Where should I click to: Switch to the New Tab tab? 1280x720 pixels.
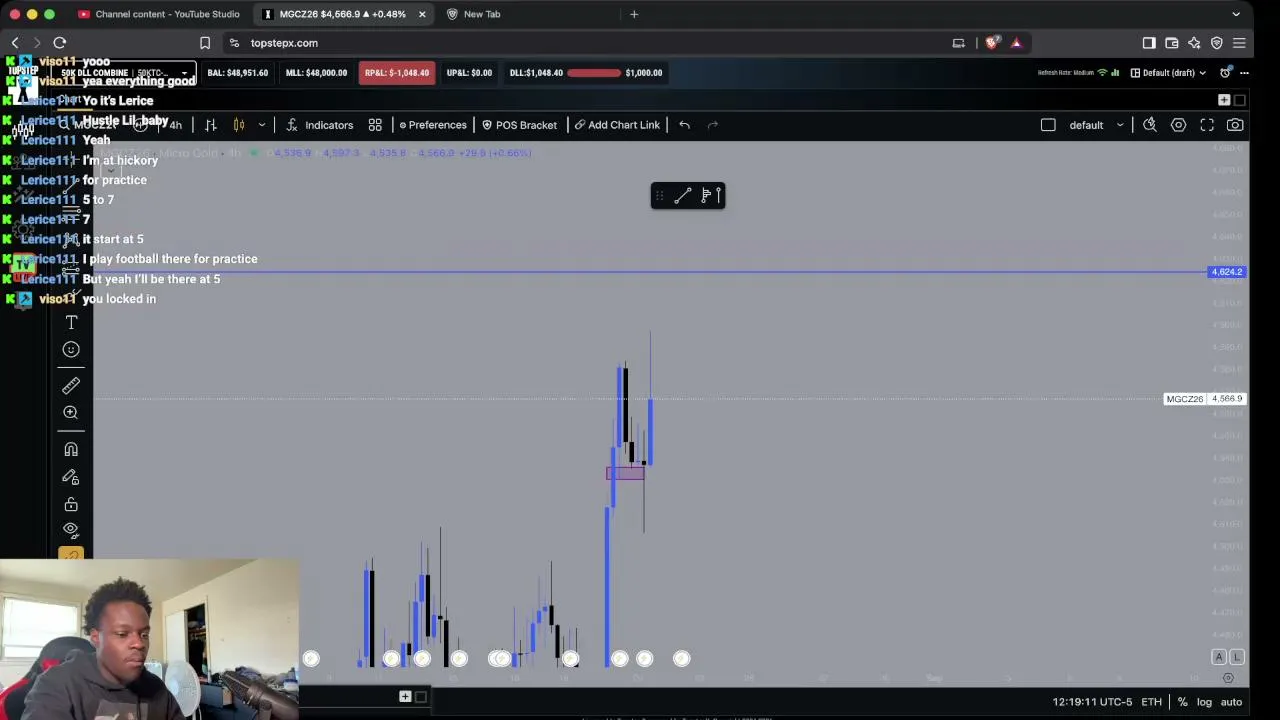[482, 14]
